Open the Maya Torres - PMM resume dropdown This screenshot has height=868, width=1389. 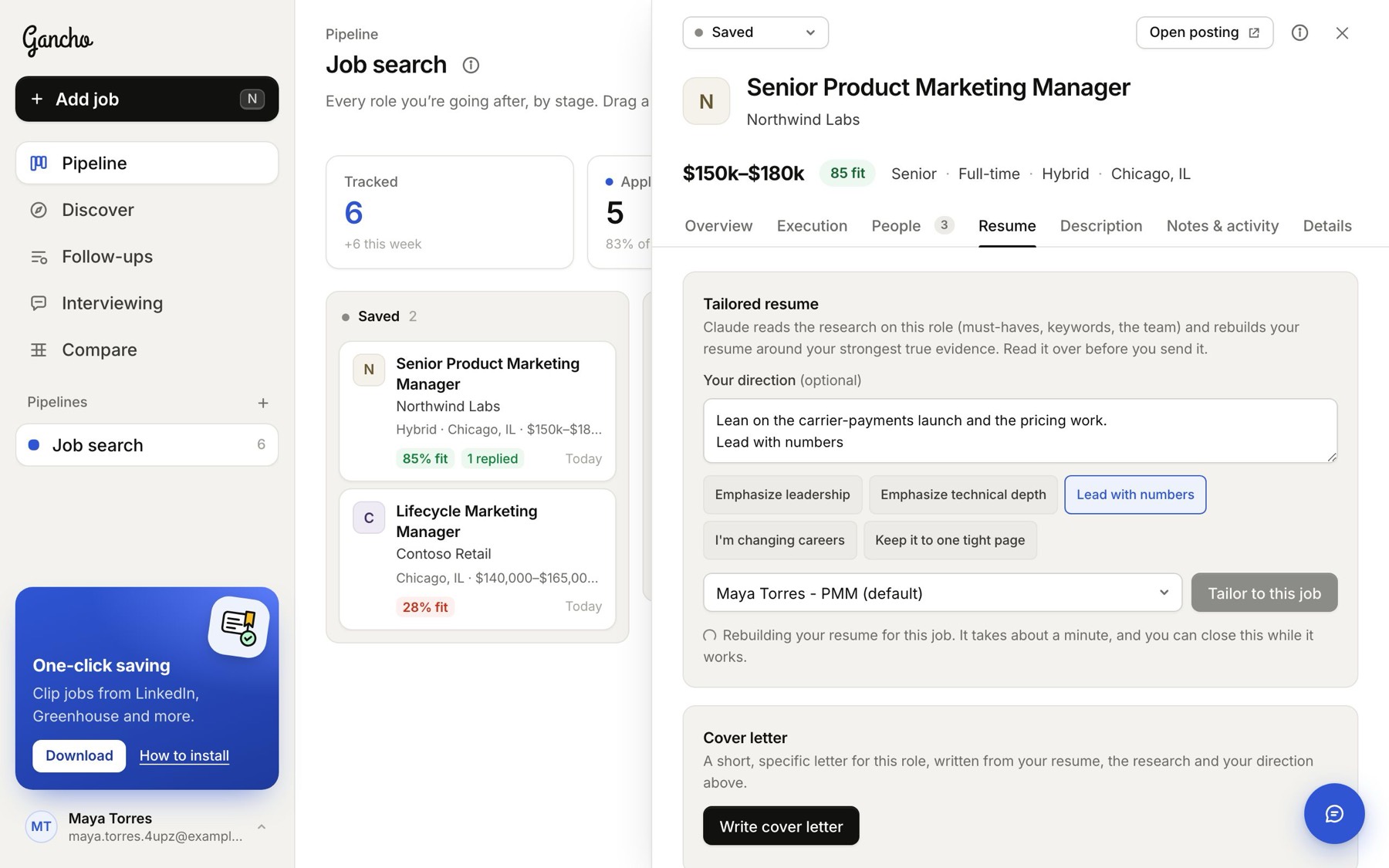click(942, 593)
